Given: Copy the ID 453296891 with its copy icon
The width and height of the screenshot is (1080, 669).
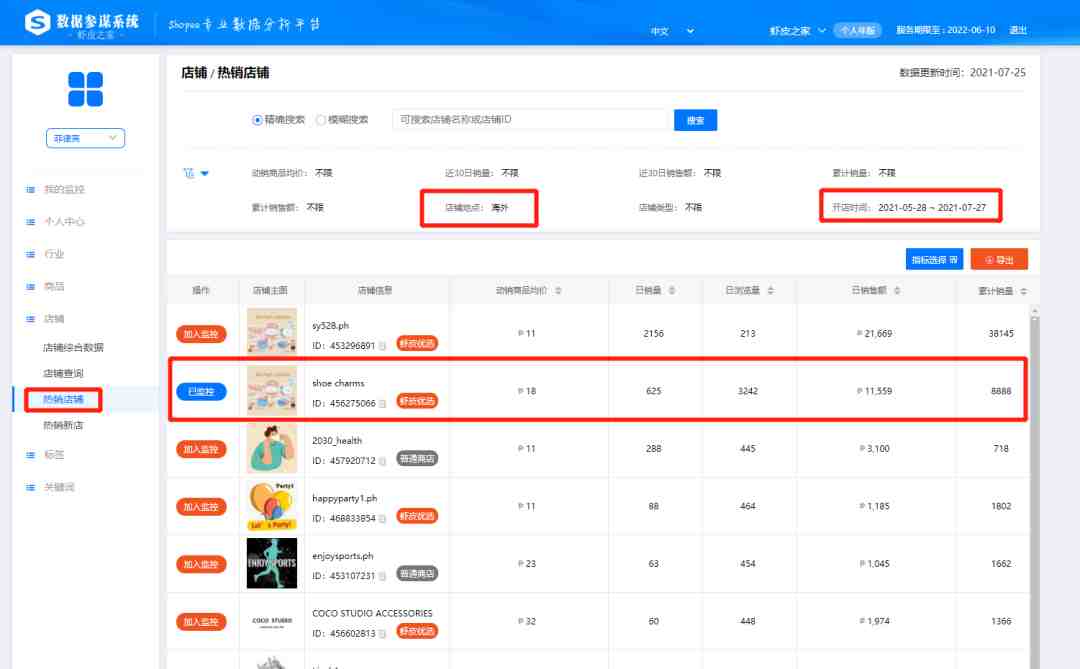Looking at the screenshot, I should [382, 346].
